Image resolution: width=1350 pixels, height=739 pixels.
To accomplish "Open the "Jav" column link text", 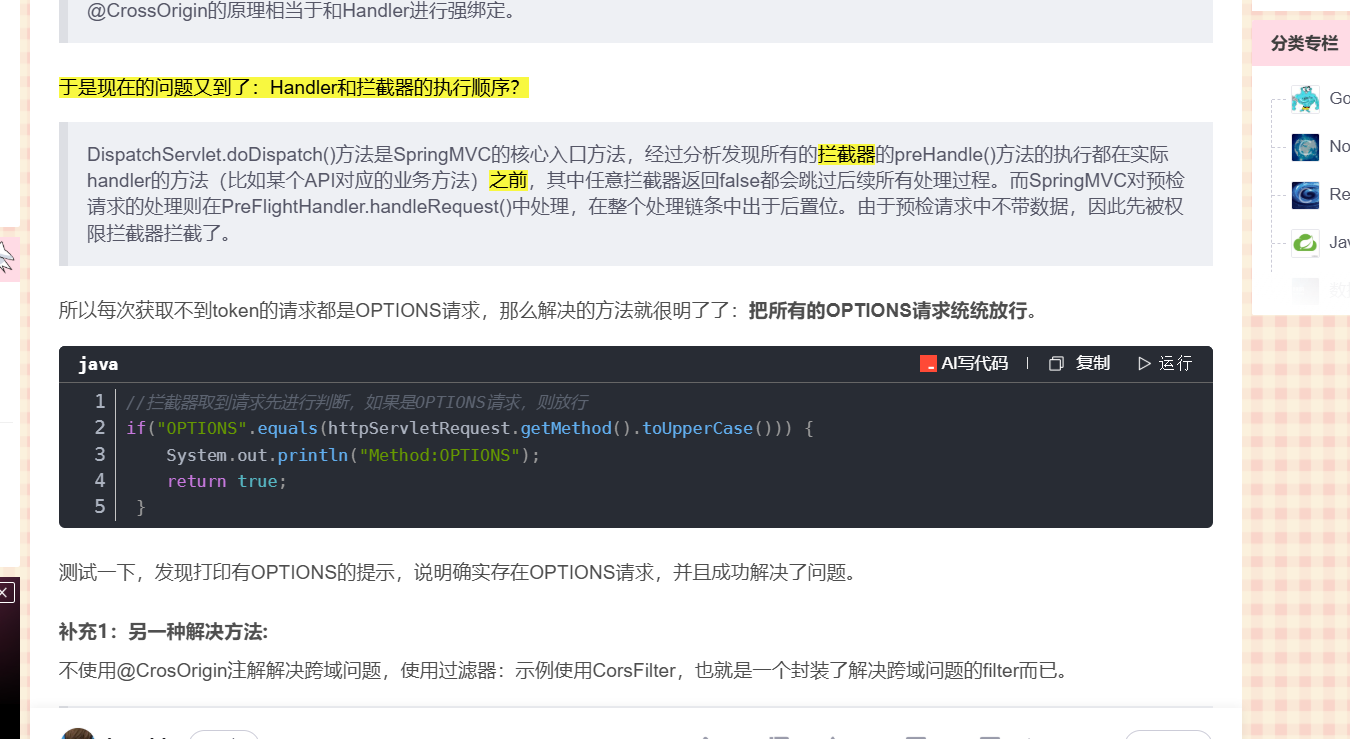I will click(1339, 242).
